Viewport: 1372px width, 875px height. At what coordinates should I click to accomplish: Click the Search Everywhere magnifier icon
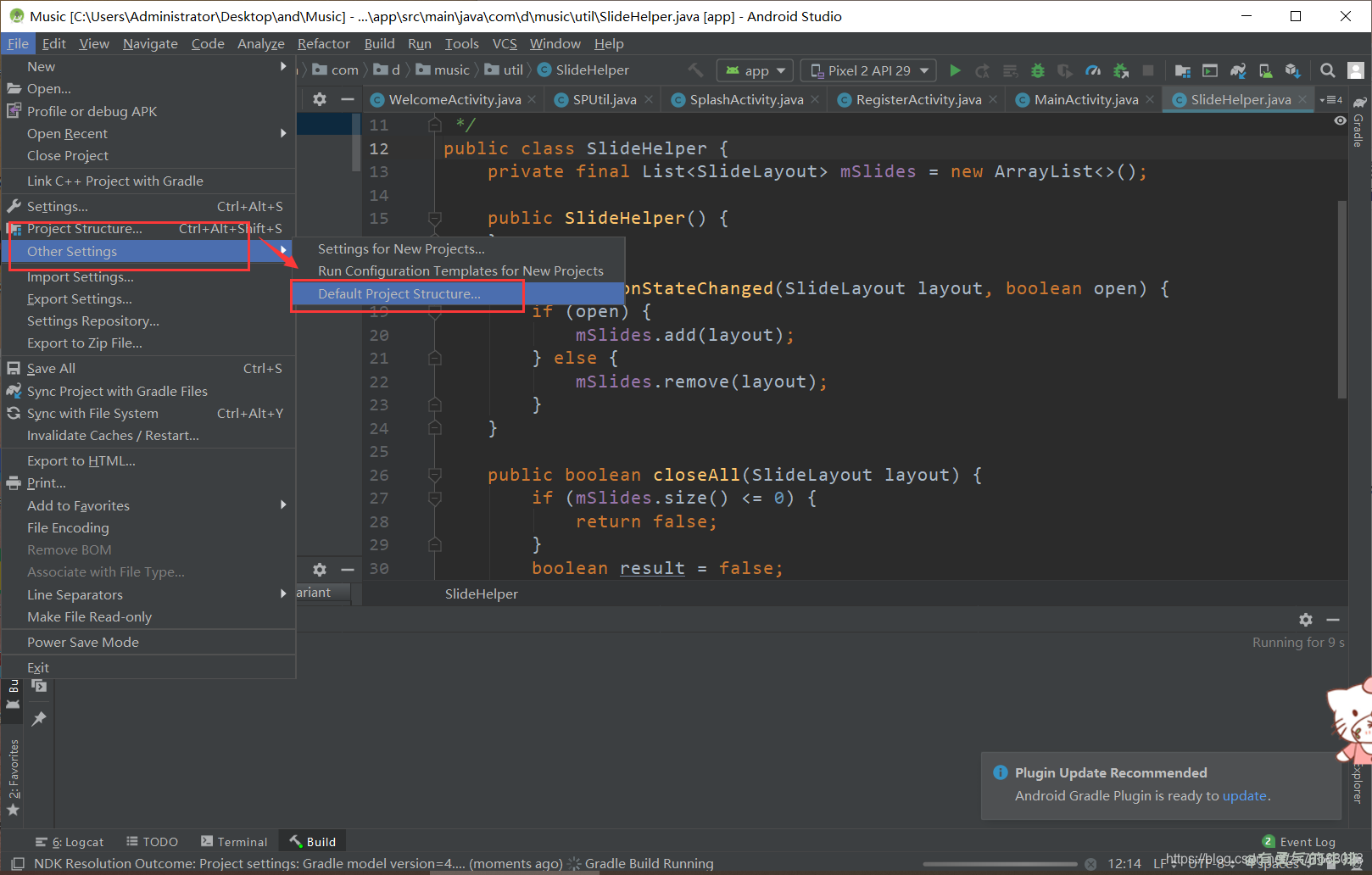click(x=1328, y=70)
